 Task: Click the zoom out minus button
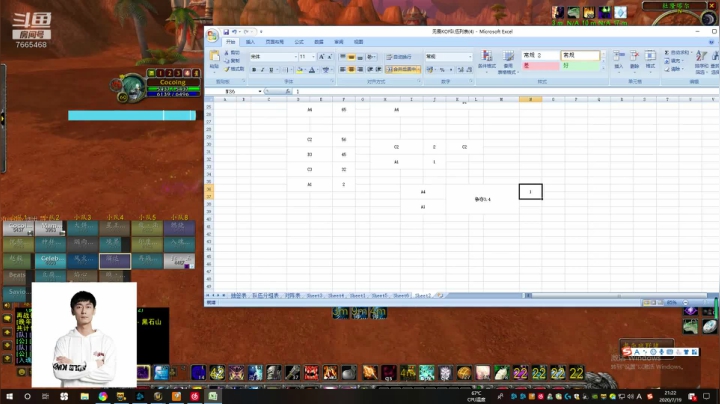(686, 303)
